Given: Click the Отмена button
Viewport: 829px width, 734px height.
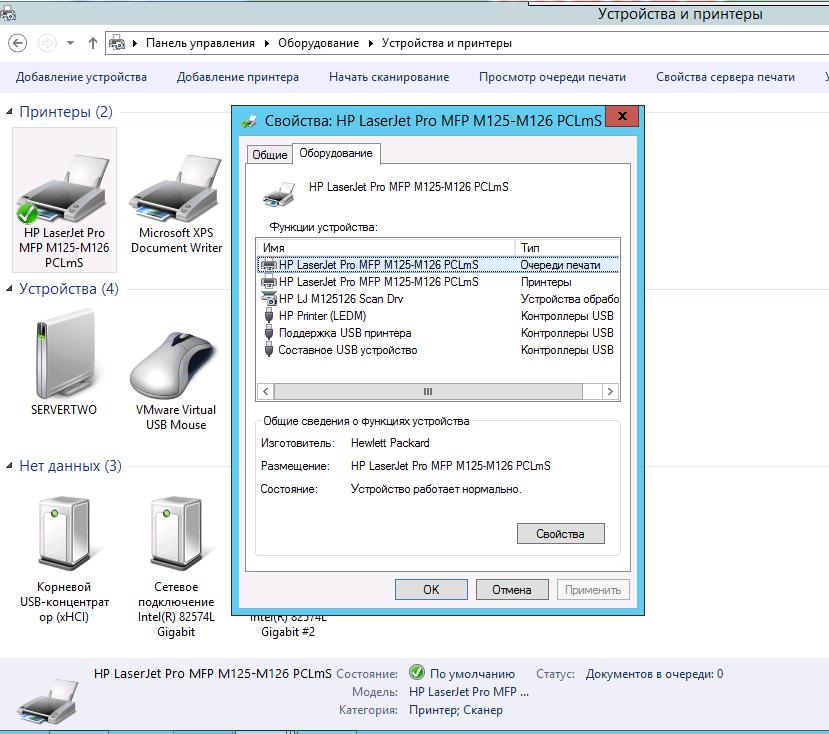Looking at the screenshot, I should coord(512,590).
